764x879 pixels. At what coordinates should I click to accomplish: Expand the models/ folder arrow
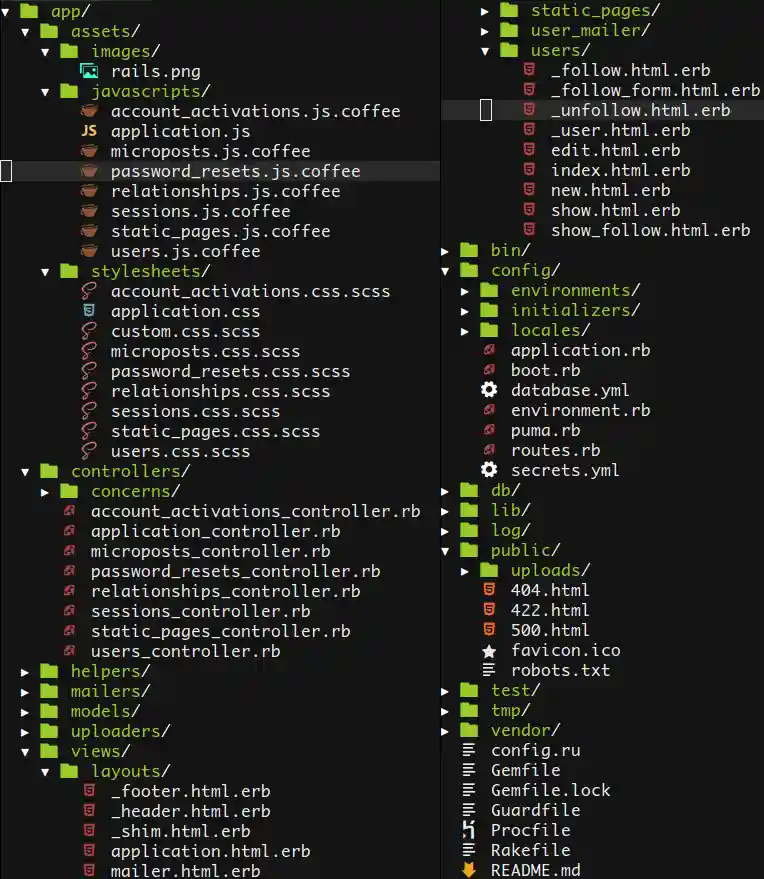click(25, 712)
